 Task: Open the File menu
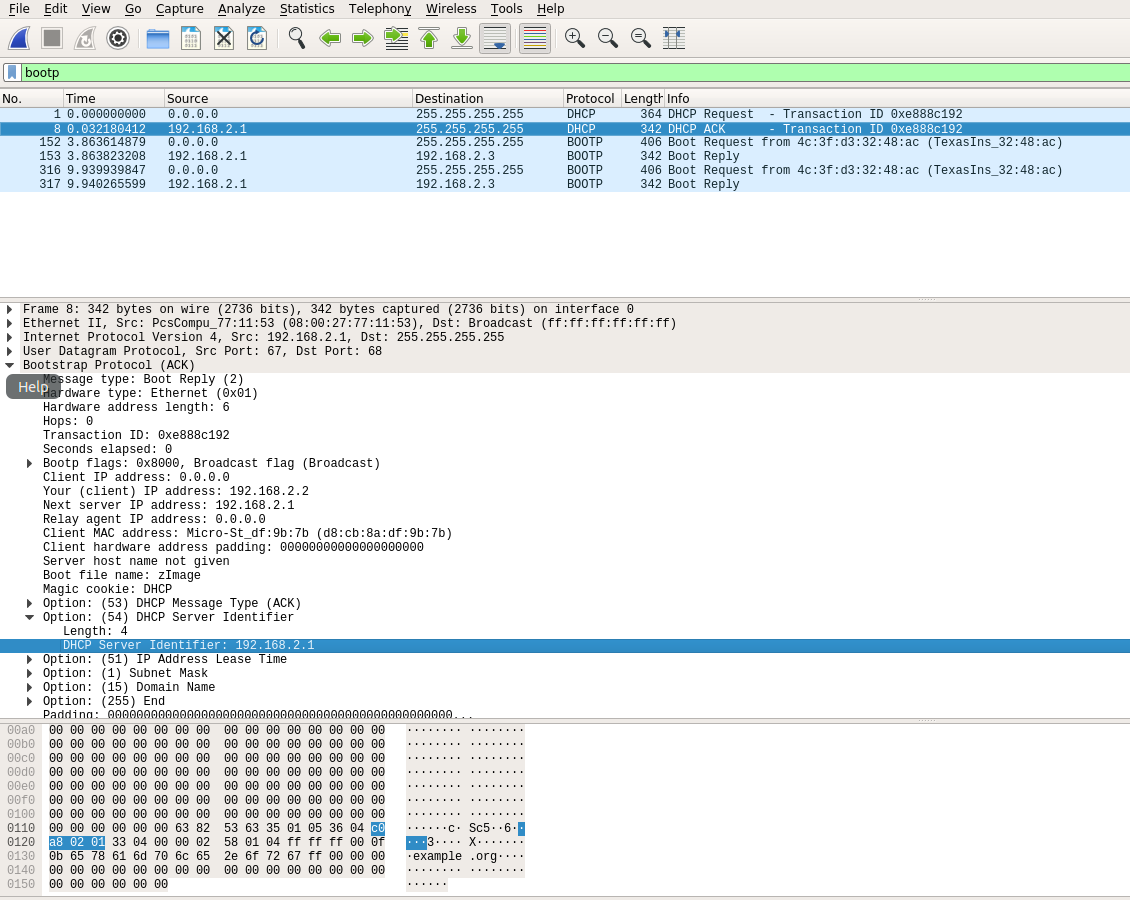pyautogui.click(x=19, y=9)
